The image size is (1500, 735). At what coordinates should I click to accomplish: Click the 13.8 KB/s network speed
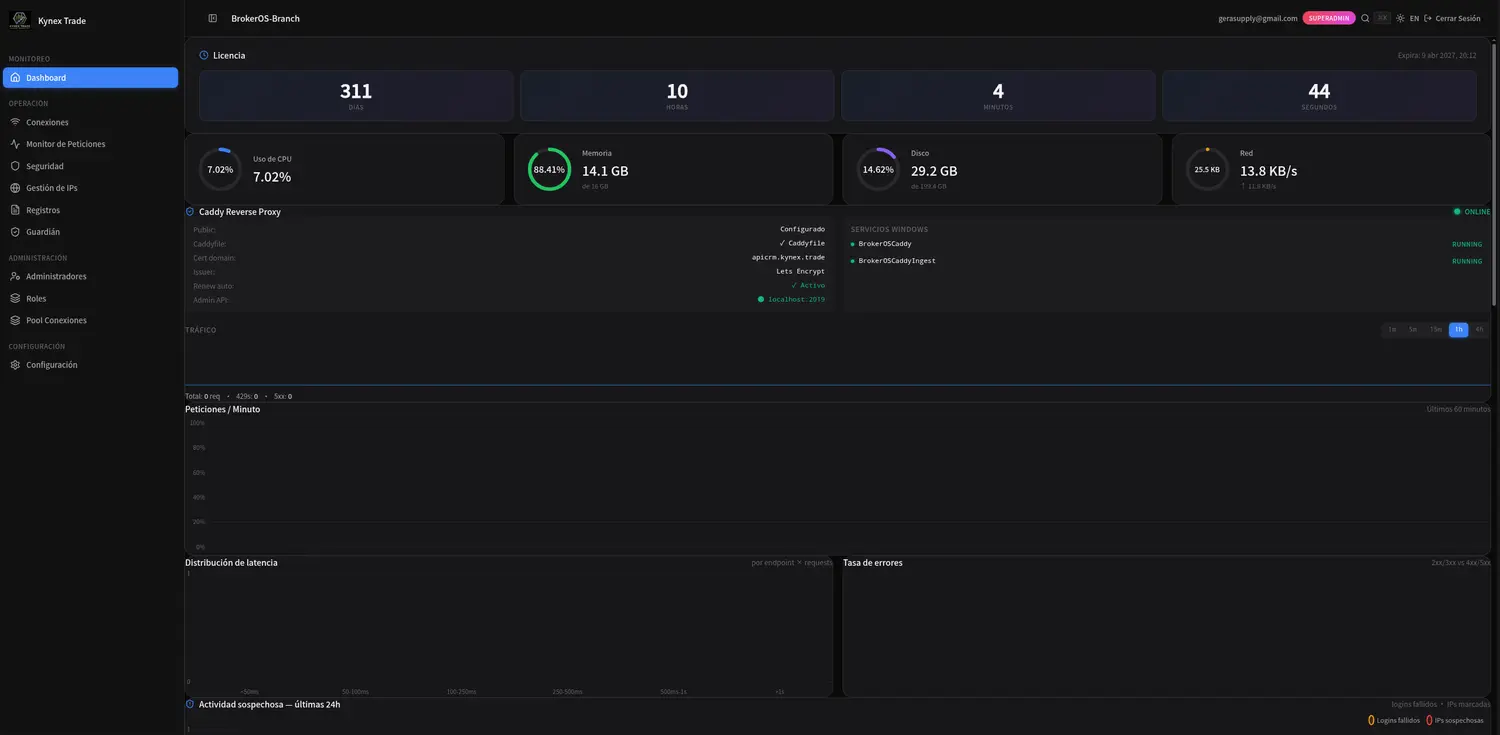[1269, 171]
